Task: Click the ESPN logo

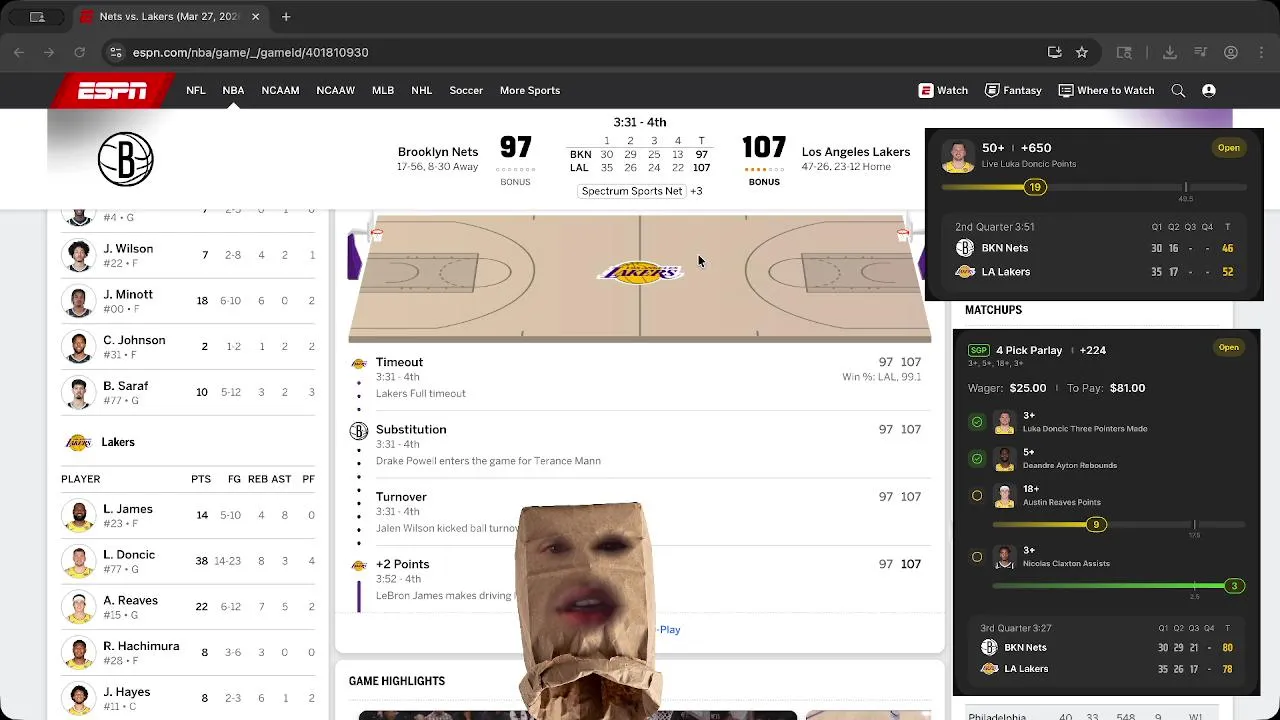Action: click(113, 91)
